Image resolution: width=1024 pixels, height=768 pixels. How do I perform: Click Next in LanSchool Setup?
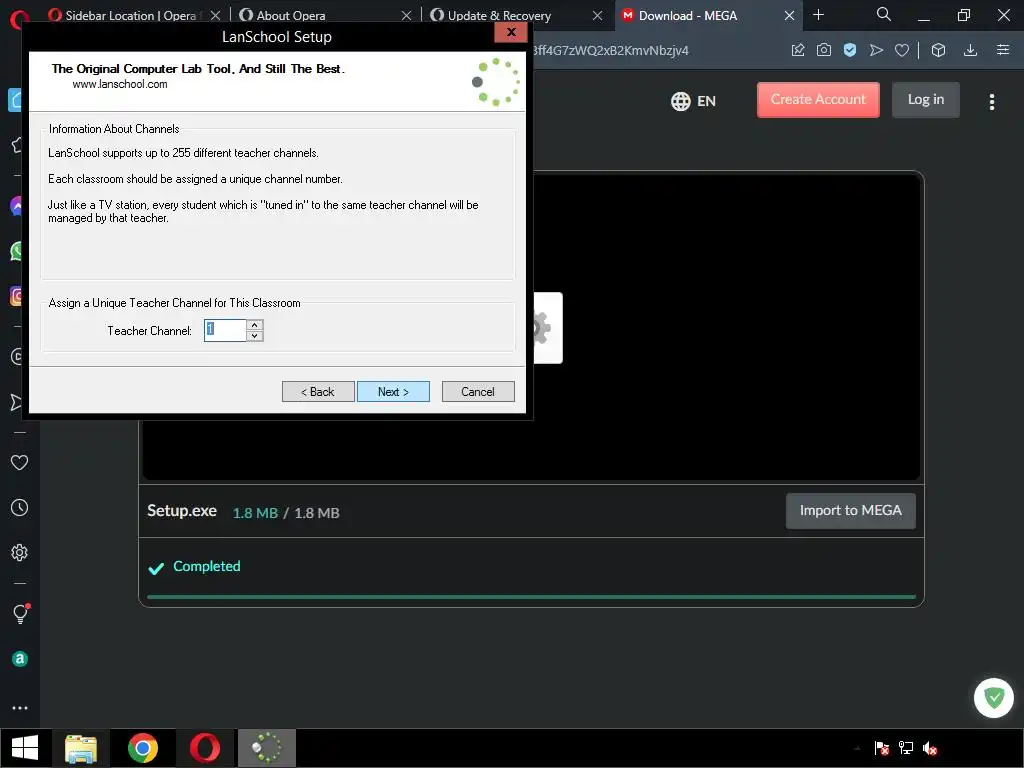pyautogui.click(x=393, y=391)
